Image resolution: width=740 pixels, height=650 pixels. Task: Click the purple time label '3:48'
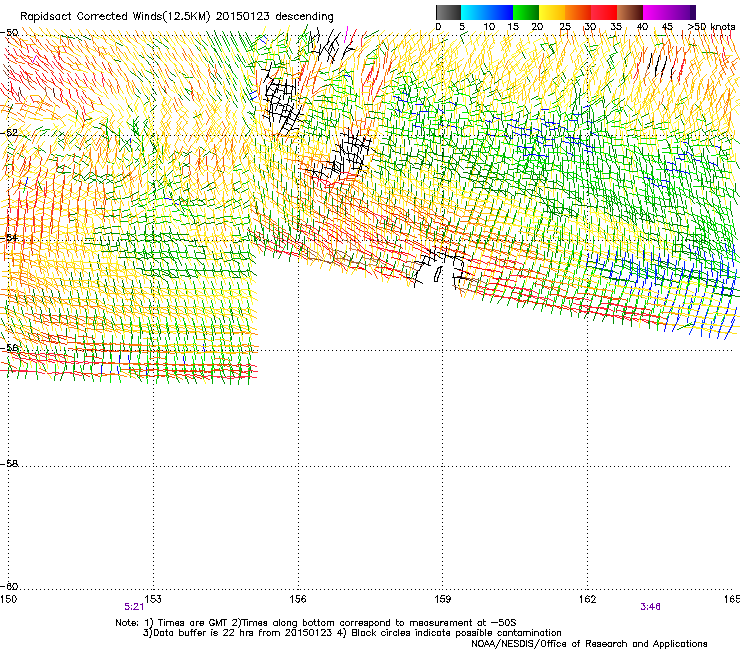tap(650, 607)
